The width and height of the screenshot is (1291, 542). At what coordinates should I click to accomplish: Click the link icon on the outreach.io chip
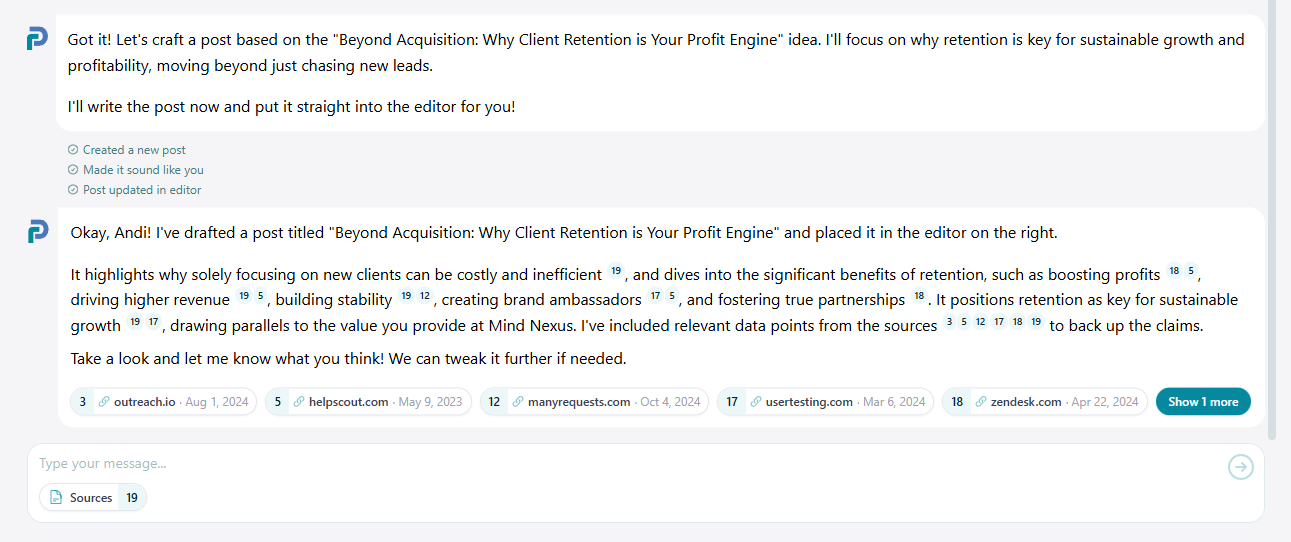tap(104, 402)
